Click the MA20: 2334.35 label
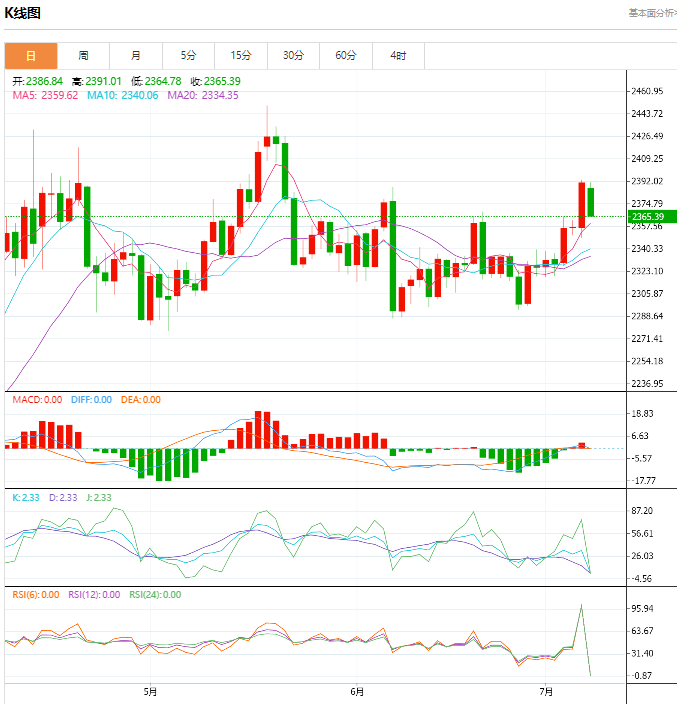 click(203, 95)
